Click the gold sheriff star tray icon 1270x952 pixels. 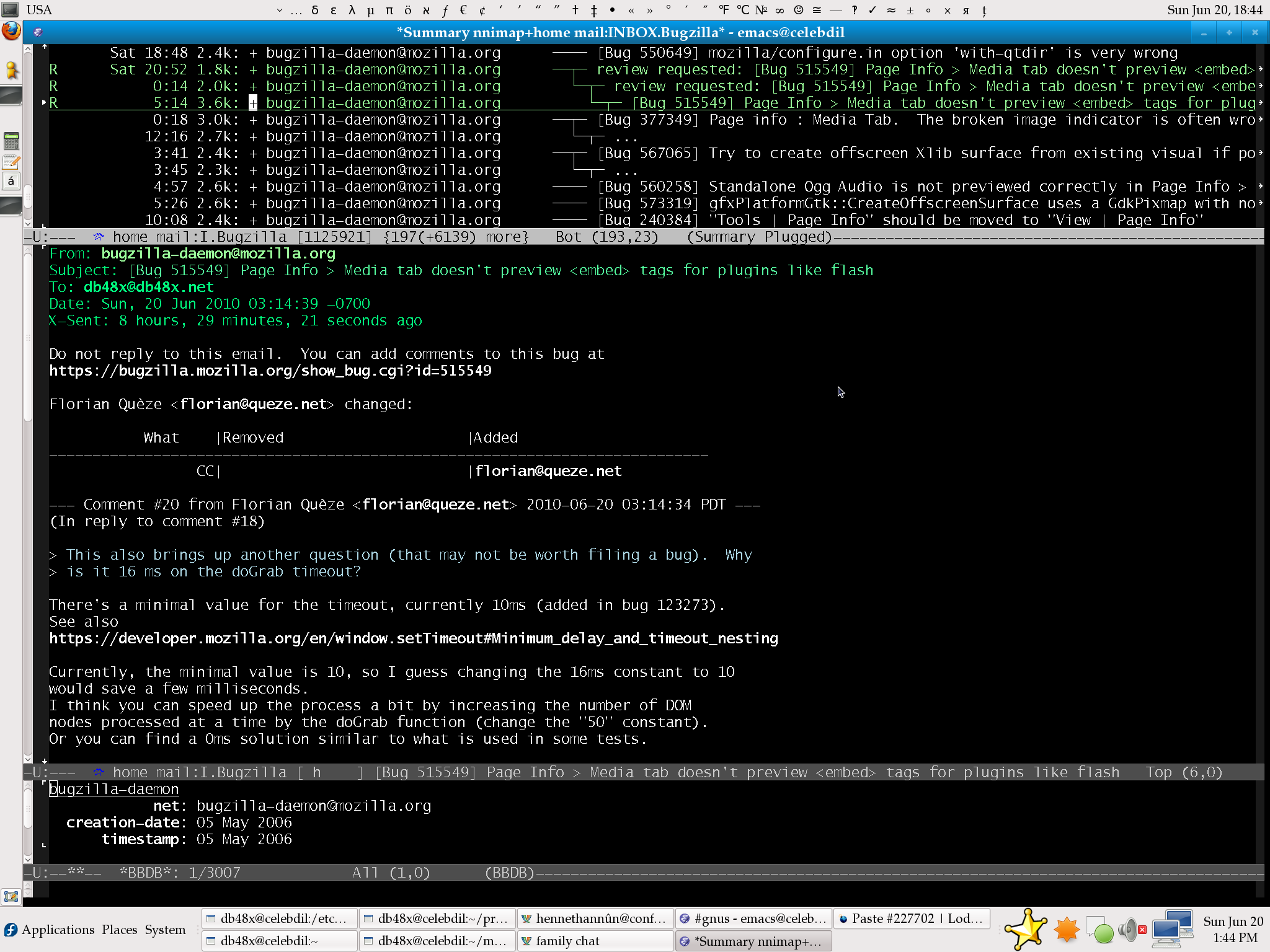[1026, 929]
